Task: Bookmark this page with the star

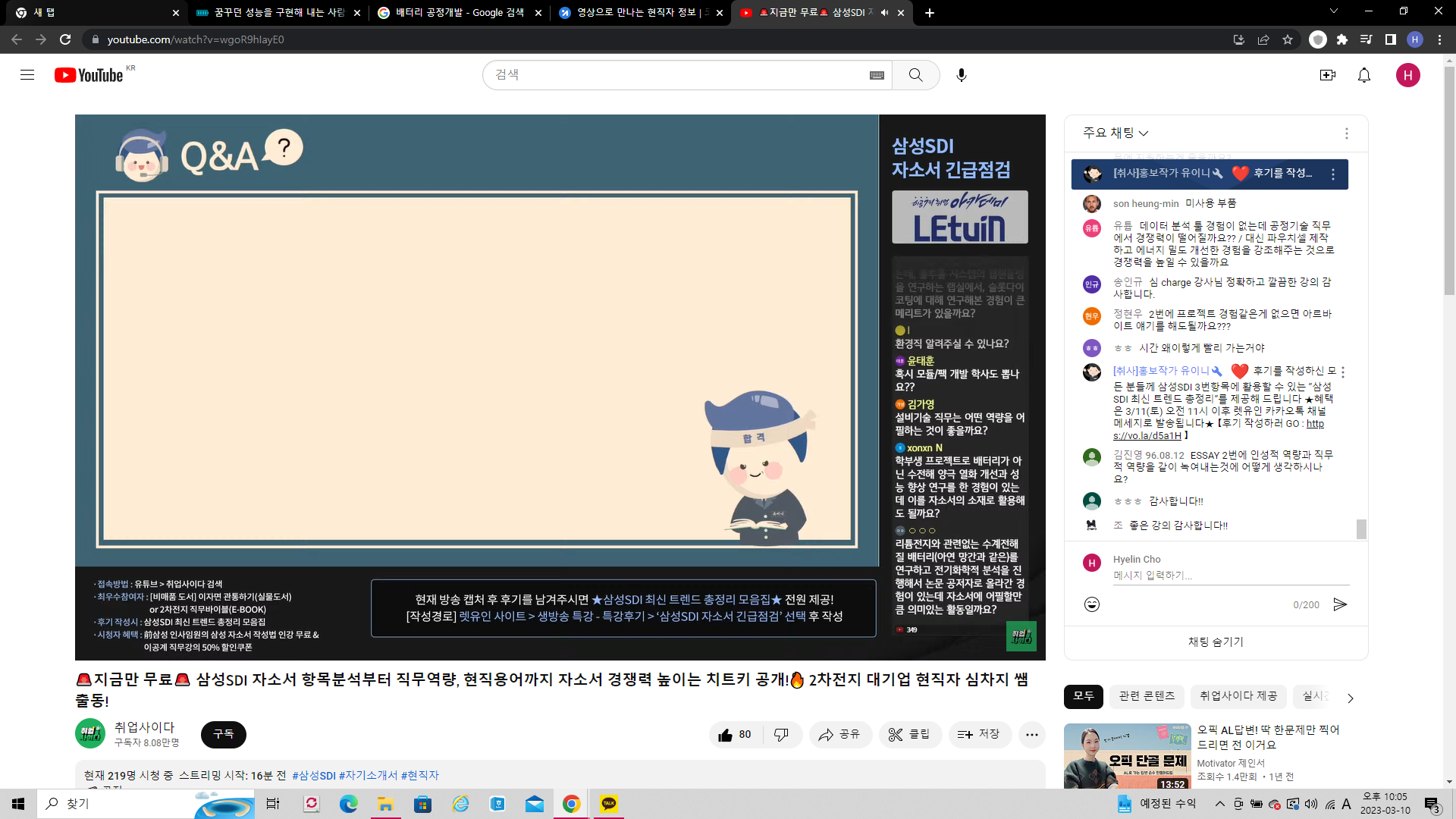Action: [x=1288, y=39]
